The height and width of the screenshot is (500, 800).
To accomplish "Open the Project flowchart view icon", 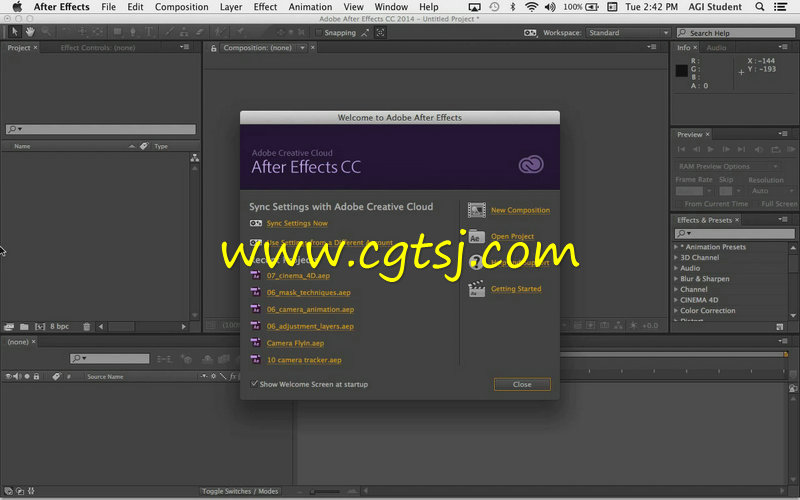I will tap(194, 158).
